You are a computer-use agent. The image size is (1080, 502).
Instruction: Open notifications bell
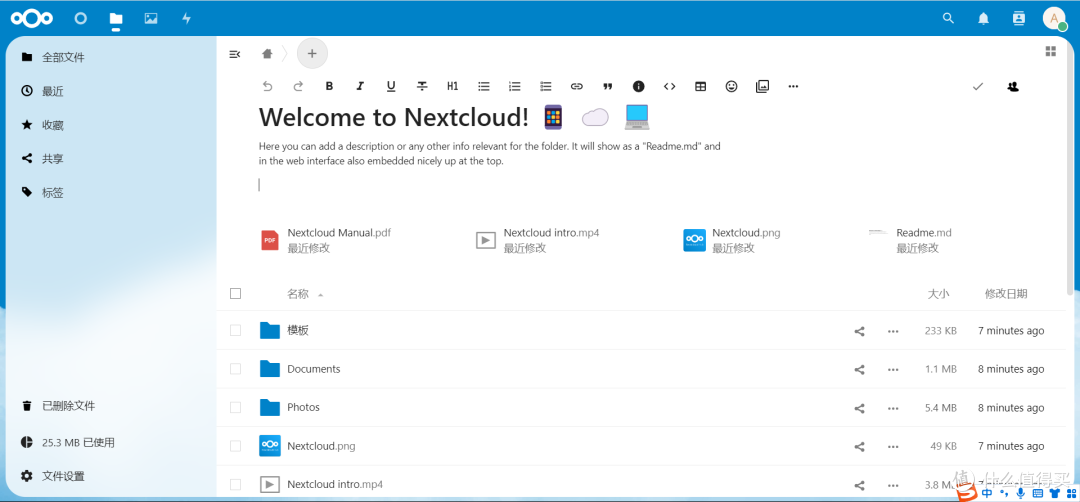[x=984, y=19]
